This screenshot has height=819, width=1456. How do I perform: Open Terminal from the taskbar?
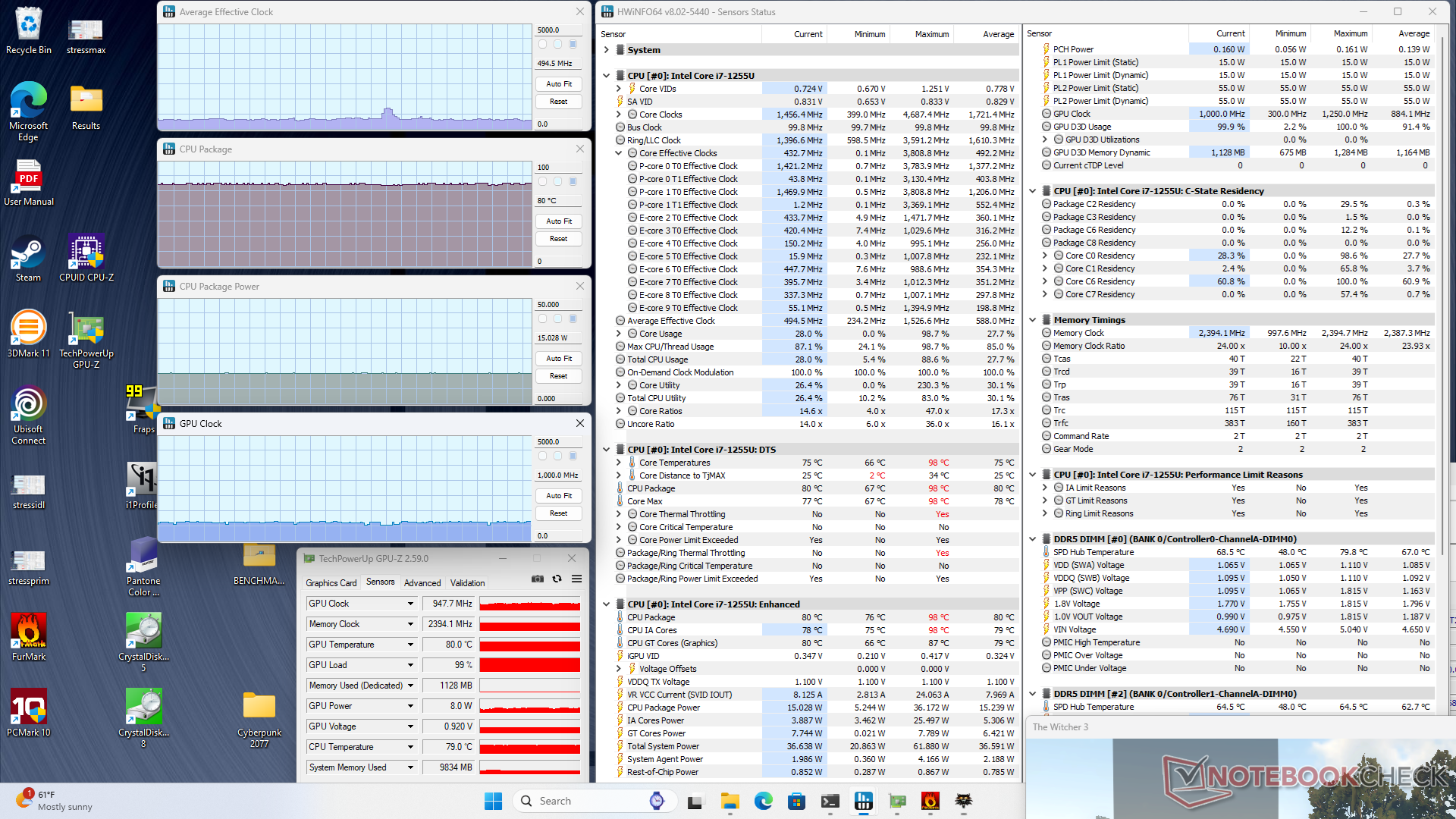830,801
